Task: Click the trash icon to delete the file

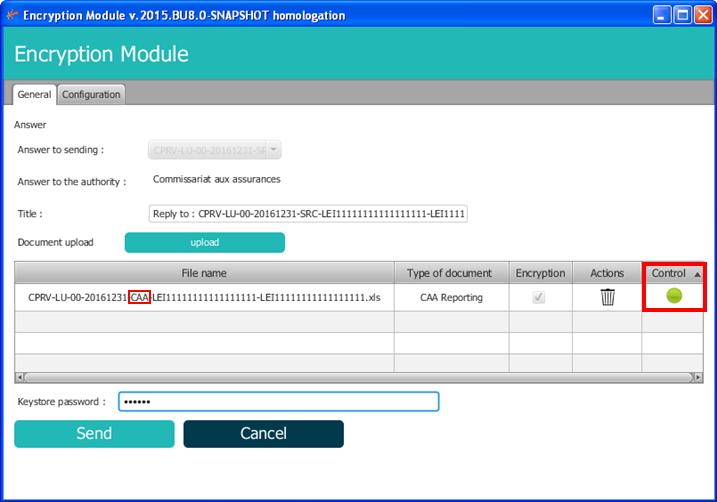Action: (607, 297)
